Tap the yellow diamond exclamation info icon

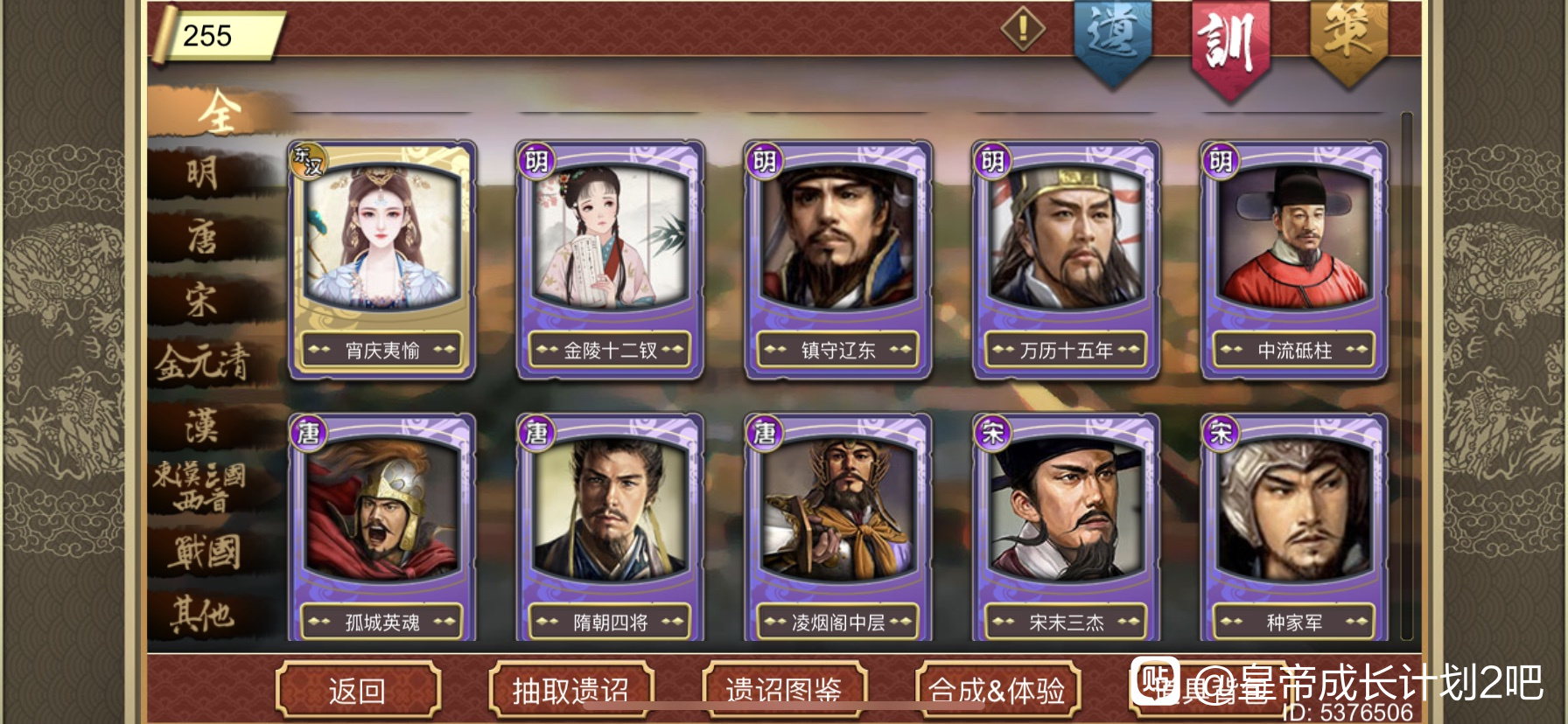[x=1023, y=30]
